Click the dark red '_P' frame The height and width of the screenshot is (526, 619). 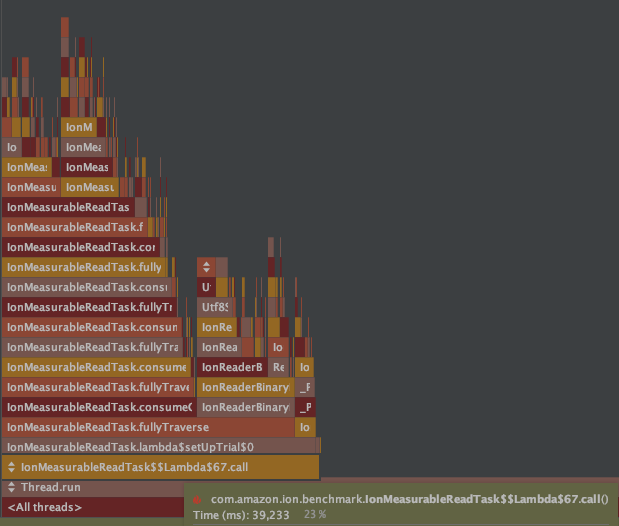[305, 407]
